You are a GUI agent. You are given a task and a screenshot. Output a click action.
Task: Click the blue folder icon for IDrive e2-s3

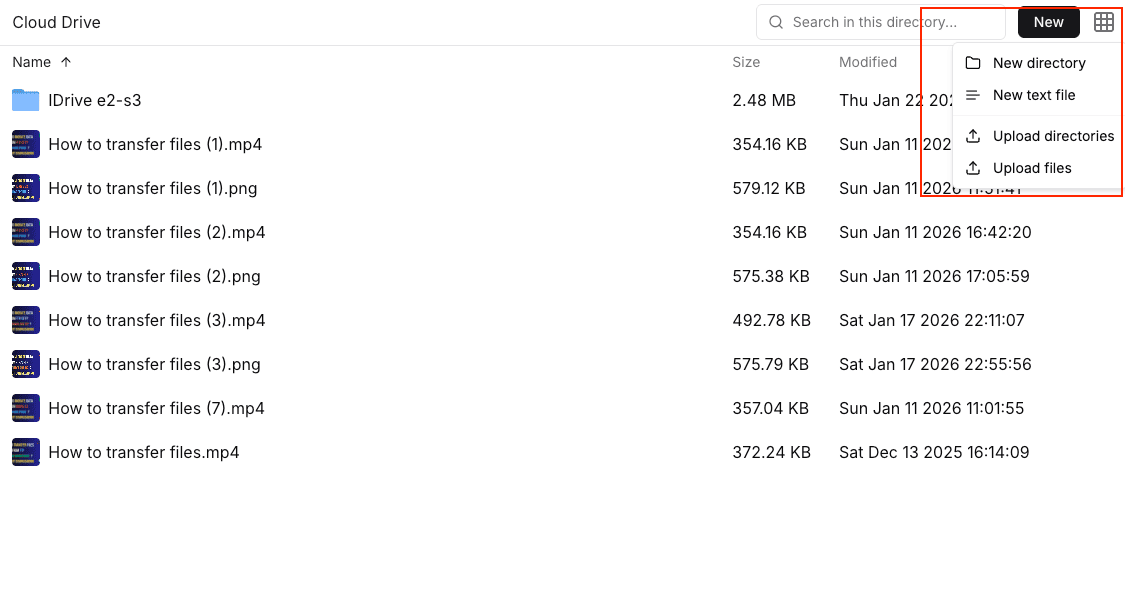[24, 100]
